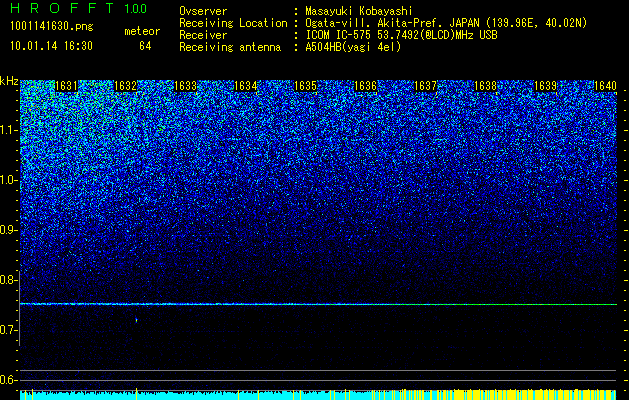The image size is (629, 400).
Task: Click the 1633 time marker
Action: (186, 86)
